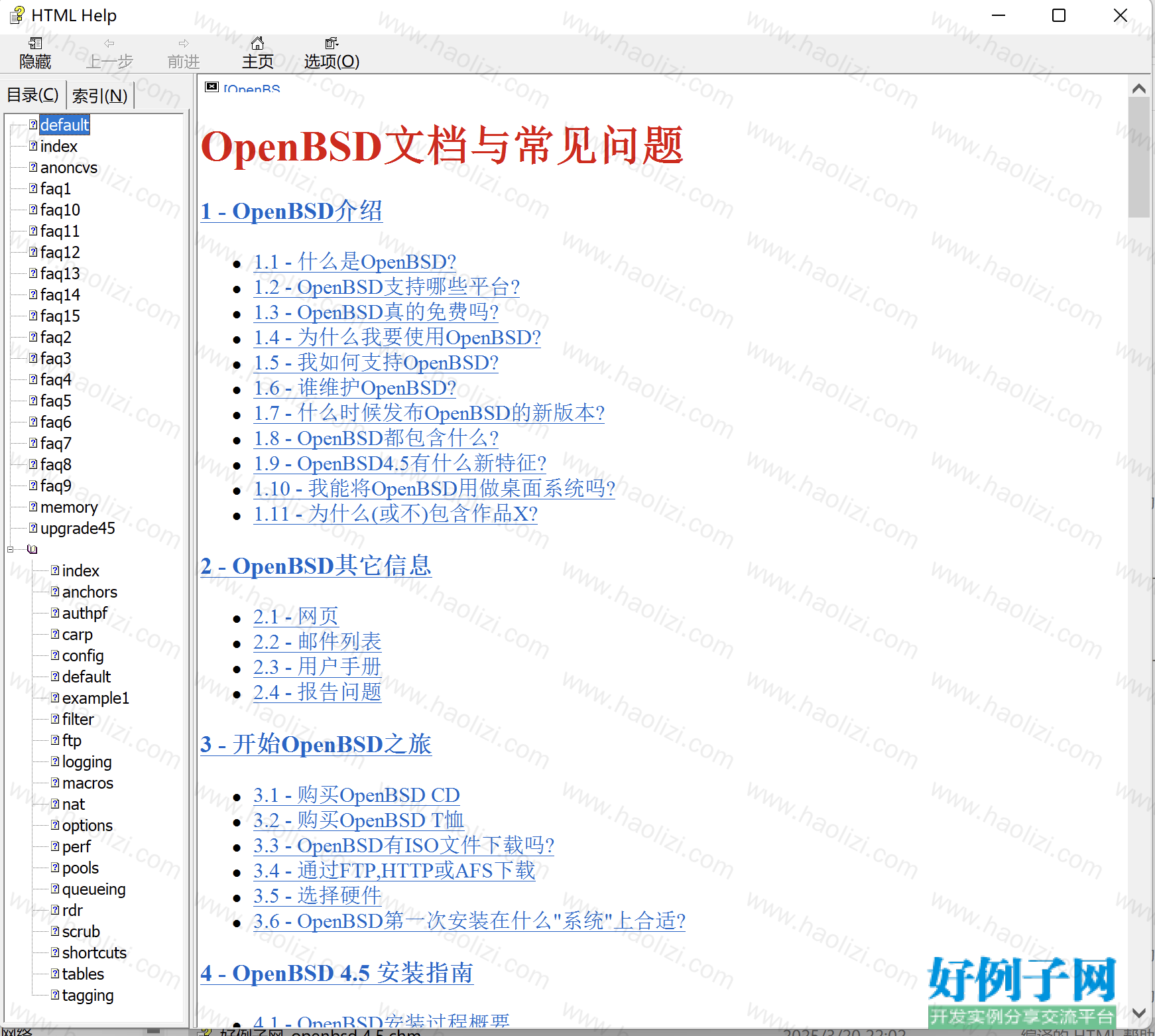This screenshot has height=1036, width=1155.
Task: Select the example1 tree item
Action: pos(95,698)
